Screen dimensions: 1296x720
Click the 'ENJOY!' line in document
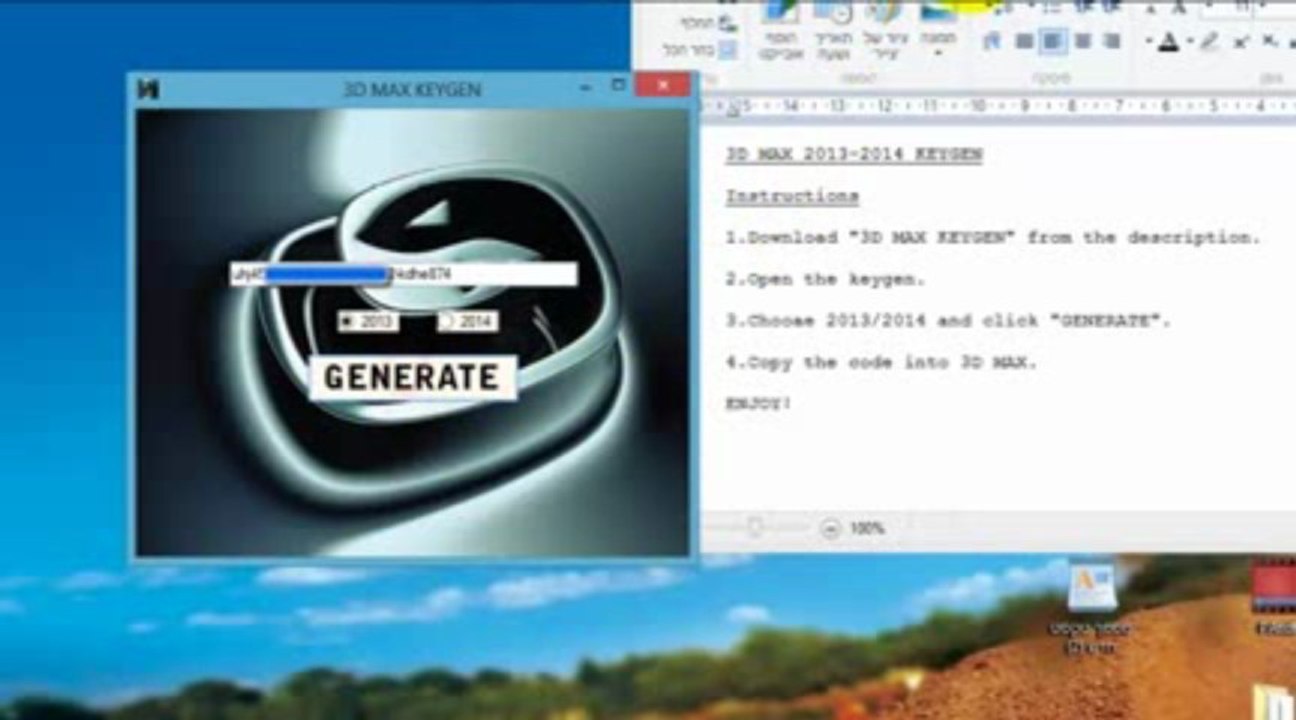click(x=759, y=404)
